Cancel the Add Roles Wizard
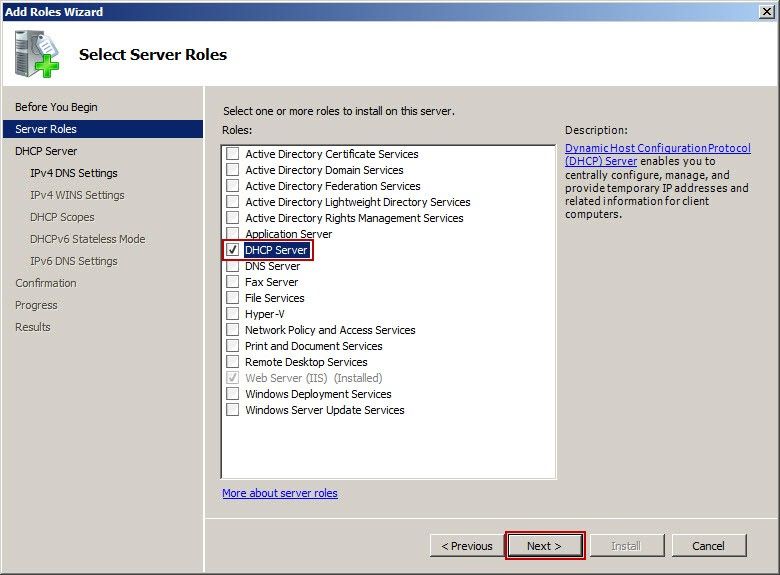This screenshot has width=780, height=575. click(x=708, y=546)
